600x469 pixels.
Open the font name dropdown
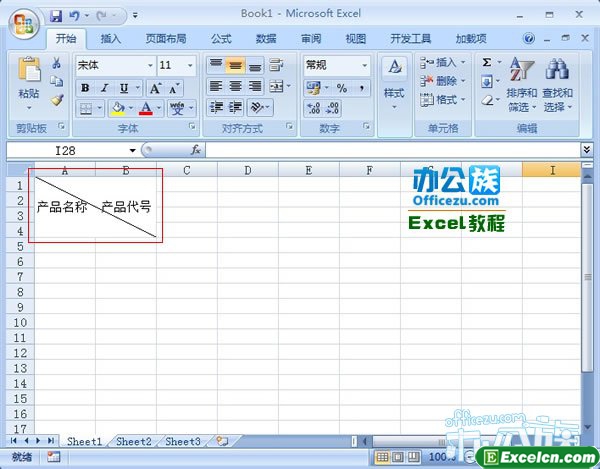(150, 65)
